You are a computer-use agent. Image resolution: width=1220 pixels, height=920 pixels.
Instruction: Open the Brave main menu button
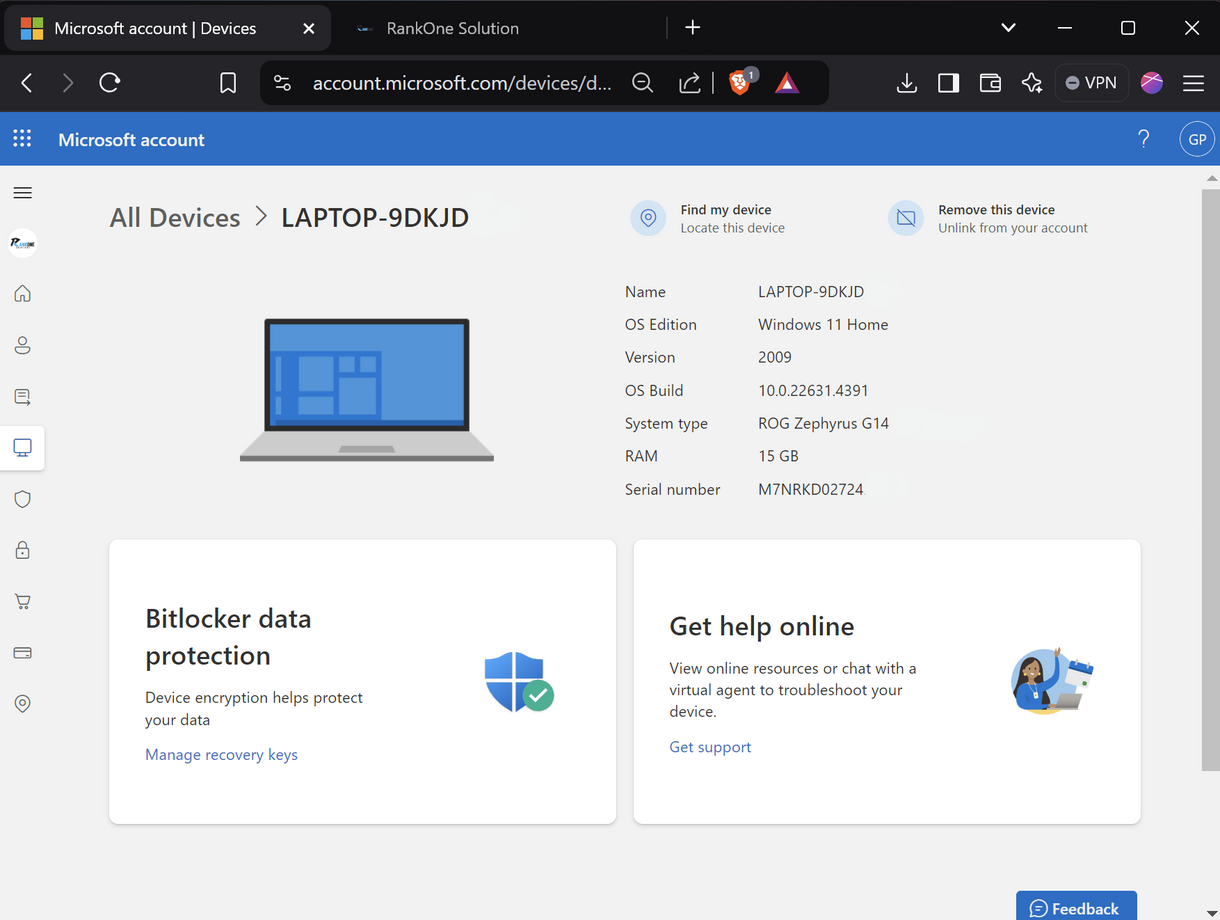pyautogui.click(x=1193, y=83)
